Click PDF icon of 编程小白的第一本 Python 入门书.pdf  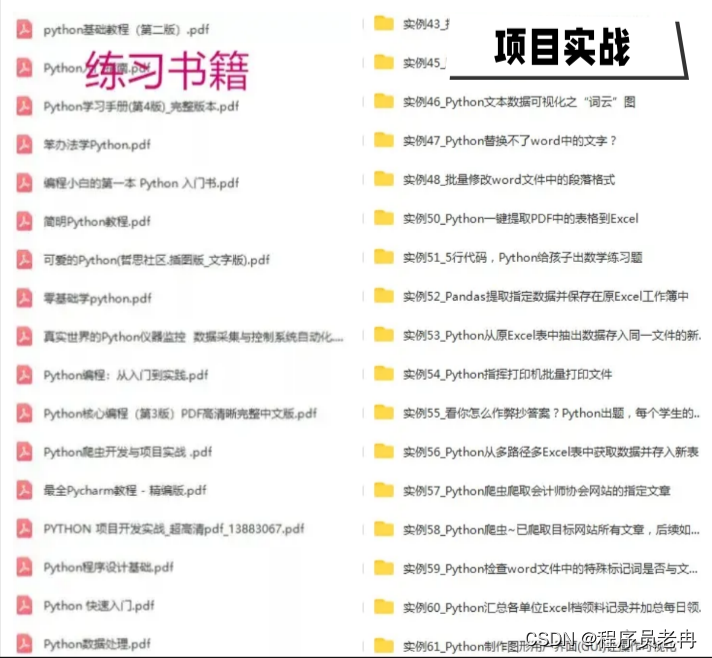click(x=25, y=183)
